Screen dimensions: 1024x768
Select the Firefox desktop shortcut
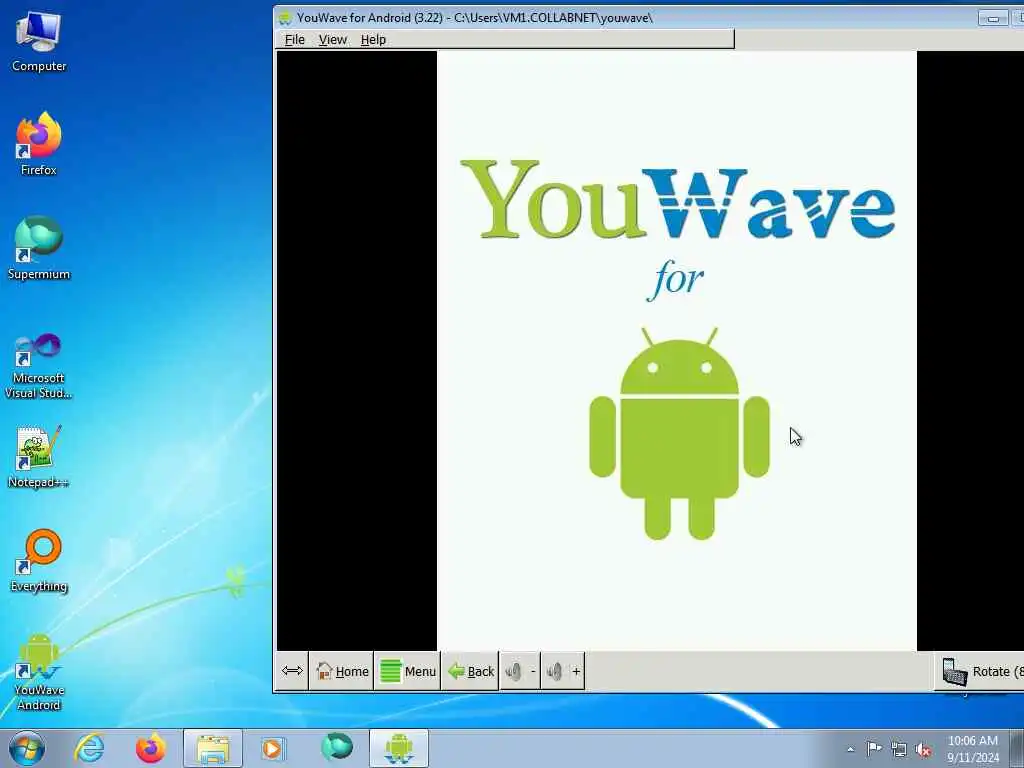tap(39, 144)
